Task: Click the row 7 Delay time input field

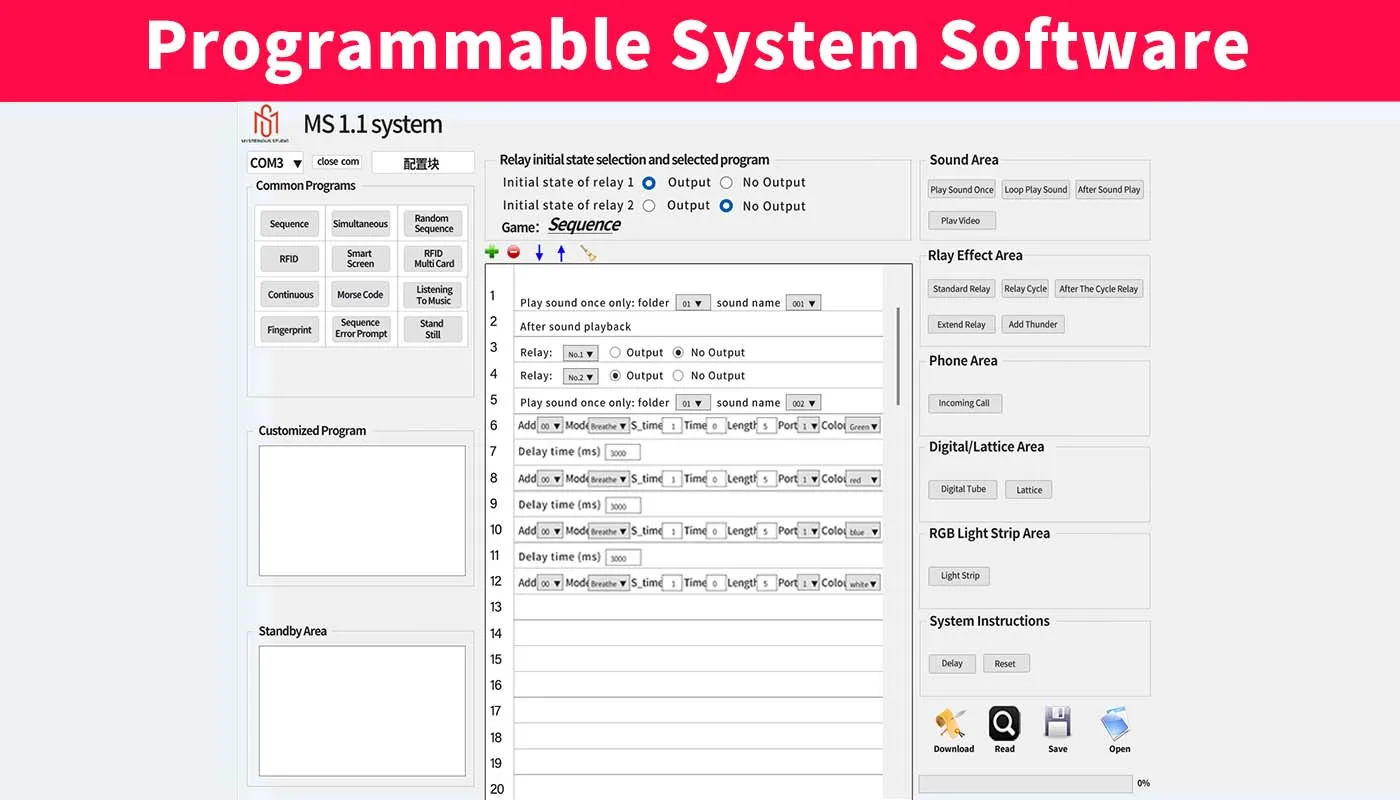Action: tap(623, 453)
